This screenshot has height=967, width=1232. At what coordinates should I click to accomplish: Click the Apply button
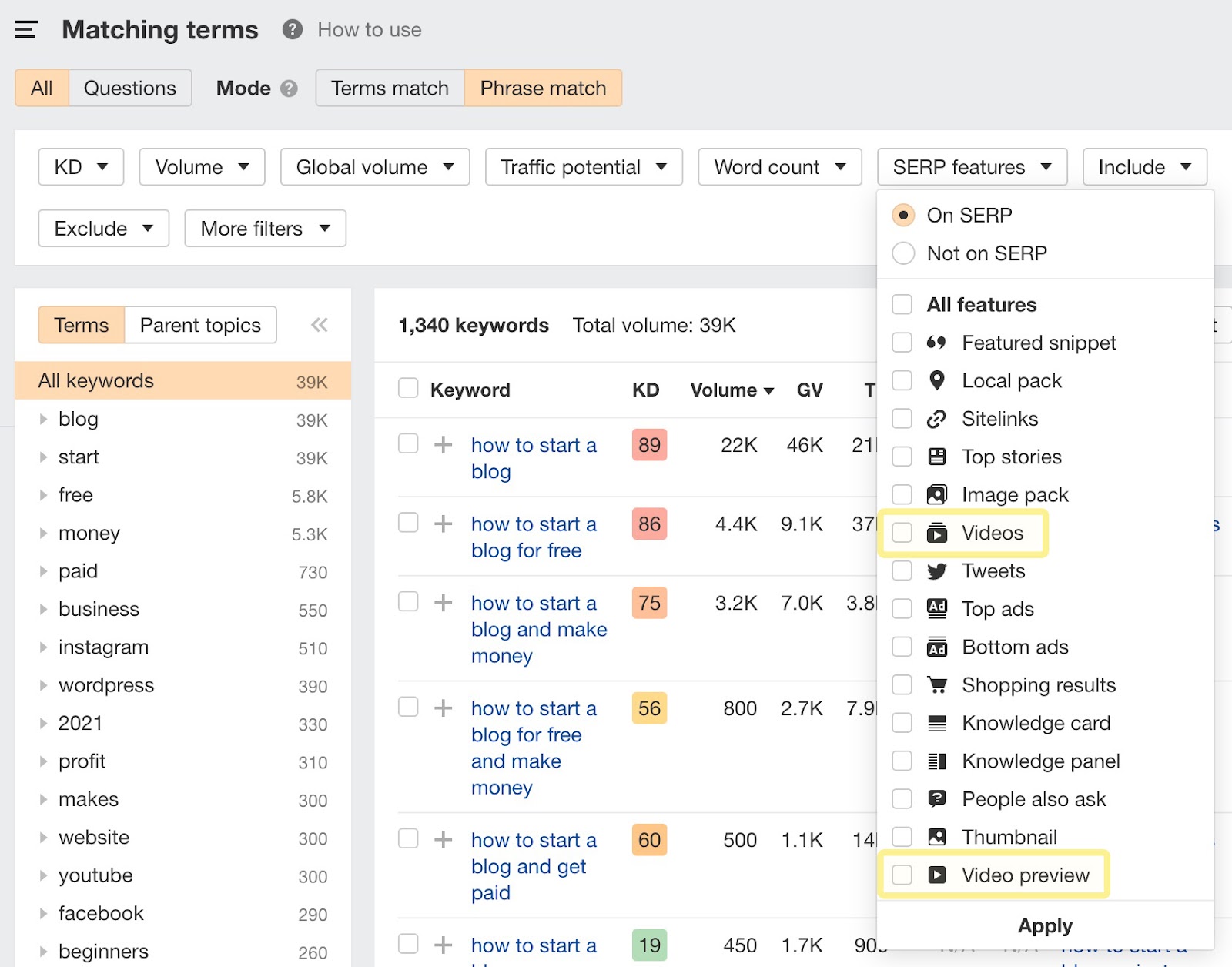tap(1044, 925)
